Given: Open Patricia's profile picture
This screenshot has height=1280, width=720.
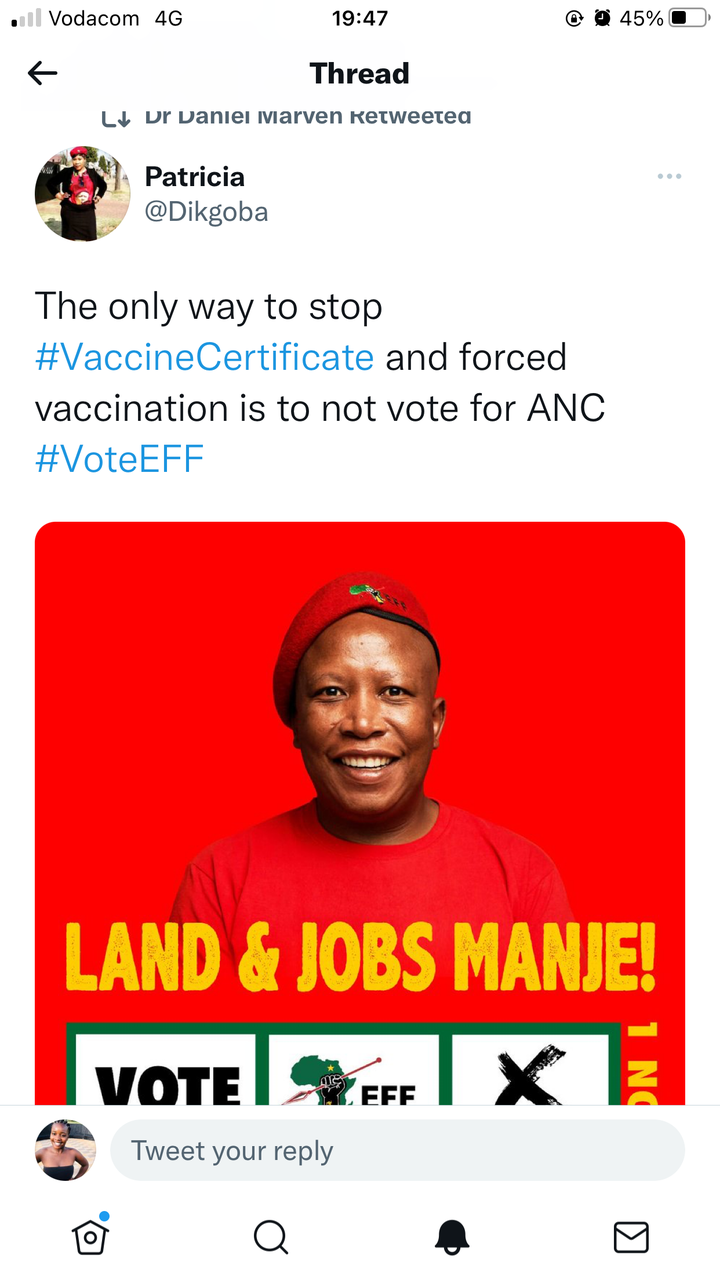Looking at the screenshot, I should coord(83,194).
